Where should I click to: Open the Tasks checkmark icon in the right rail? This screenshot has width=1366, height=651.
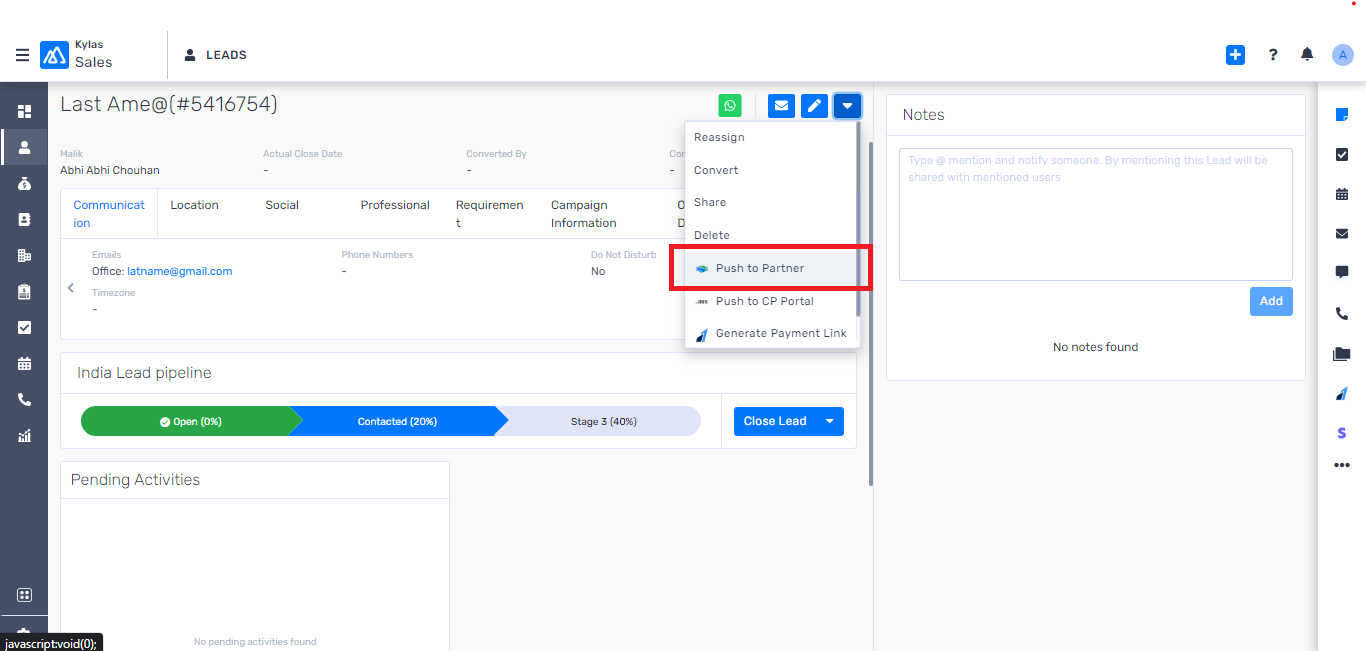[1341, 154]
